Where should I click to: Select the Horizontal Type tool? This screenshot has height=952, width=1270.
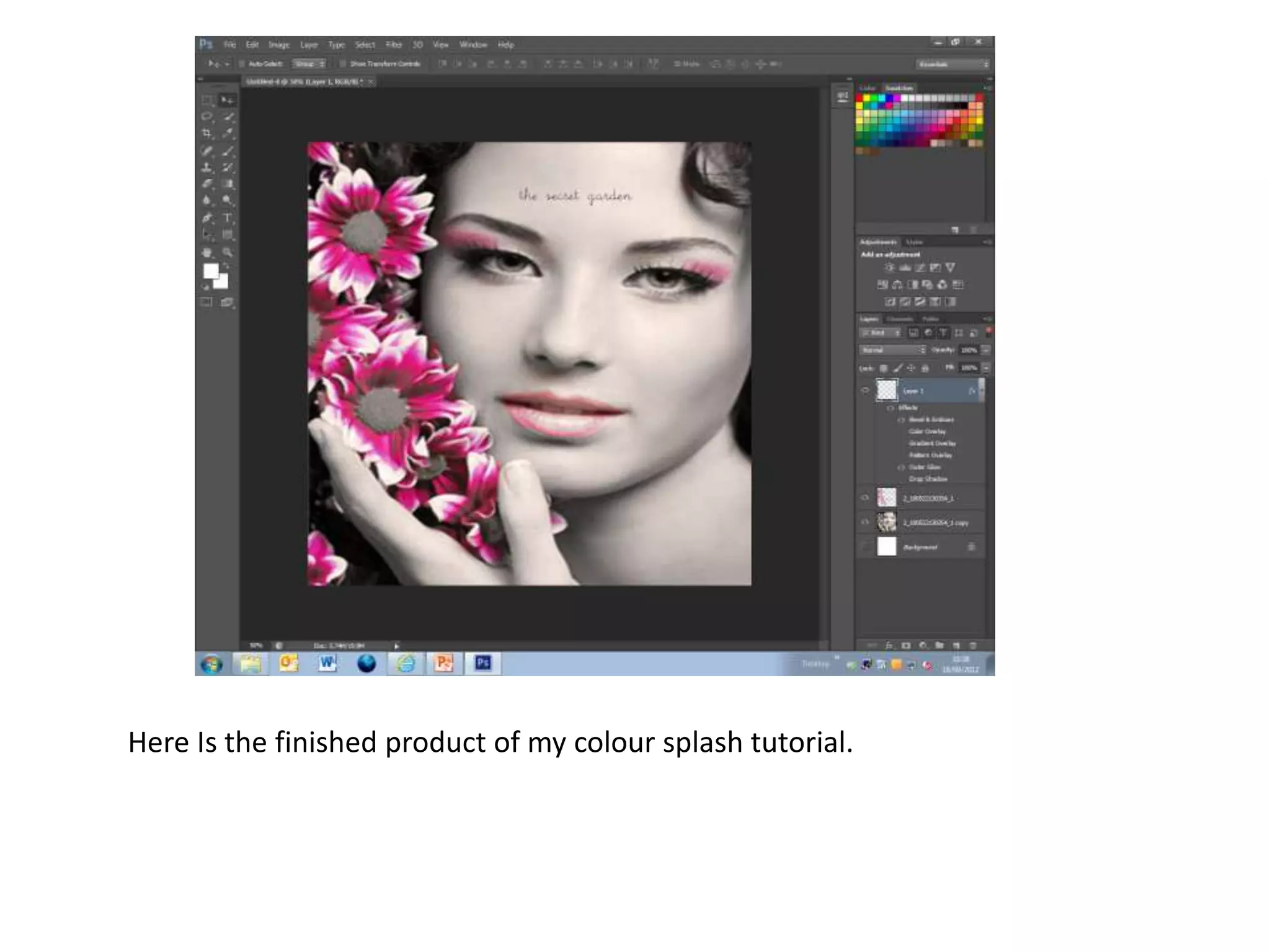pos(228,218)
